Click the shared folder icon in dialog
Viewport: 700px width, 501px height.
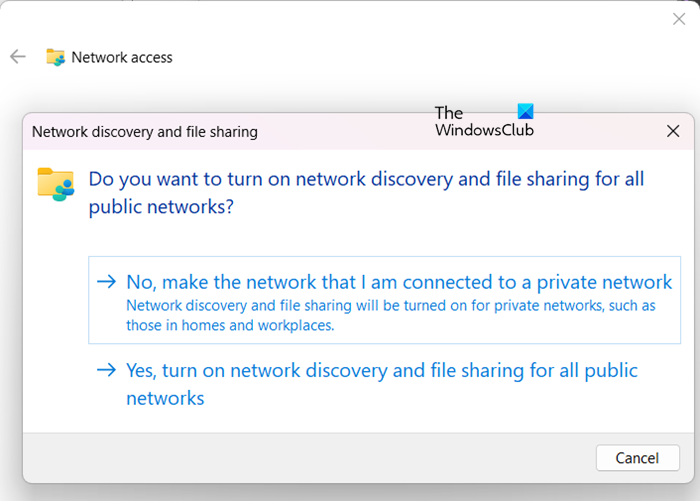coord(55,184)
